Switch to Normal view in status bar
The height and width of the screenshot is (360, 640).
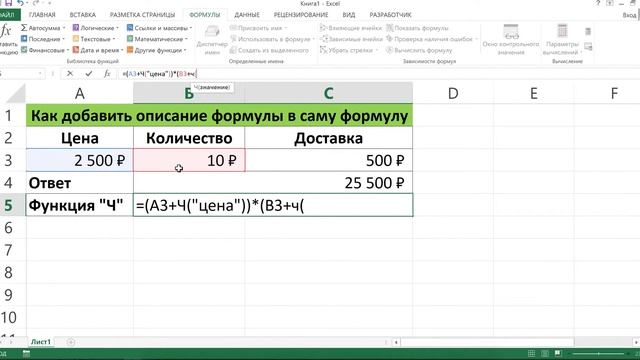[x=531, y=353]
